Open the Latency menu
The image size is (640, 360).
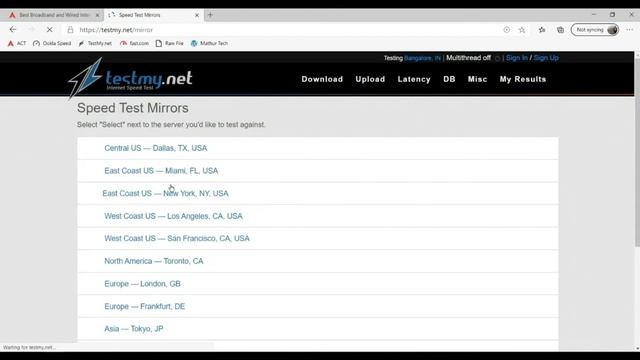tap(414, 79)
